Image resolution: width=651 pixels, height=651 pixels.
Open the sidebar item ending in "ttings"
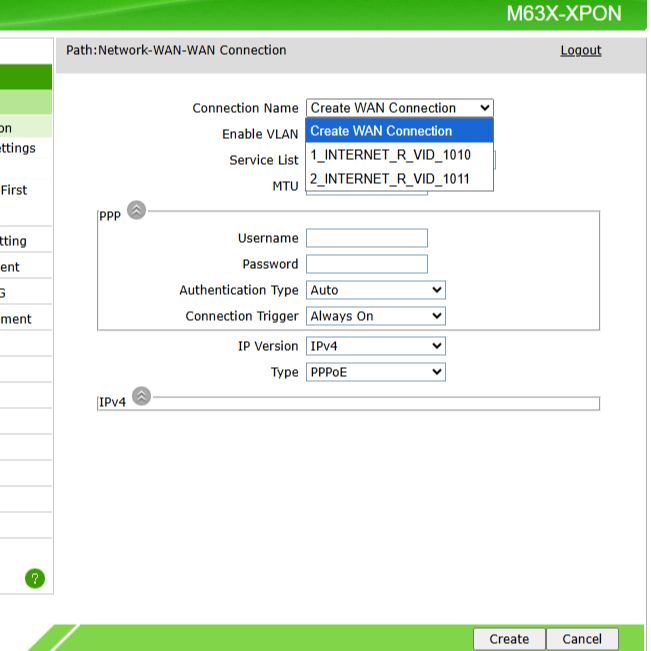click(18, 148)
